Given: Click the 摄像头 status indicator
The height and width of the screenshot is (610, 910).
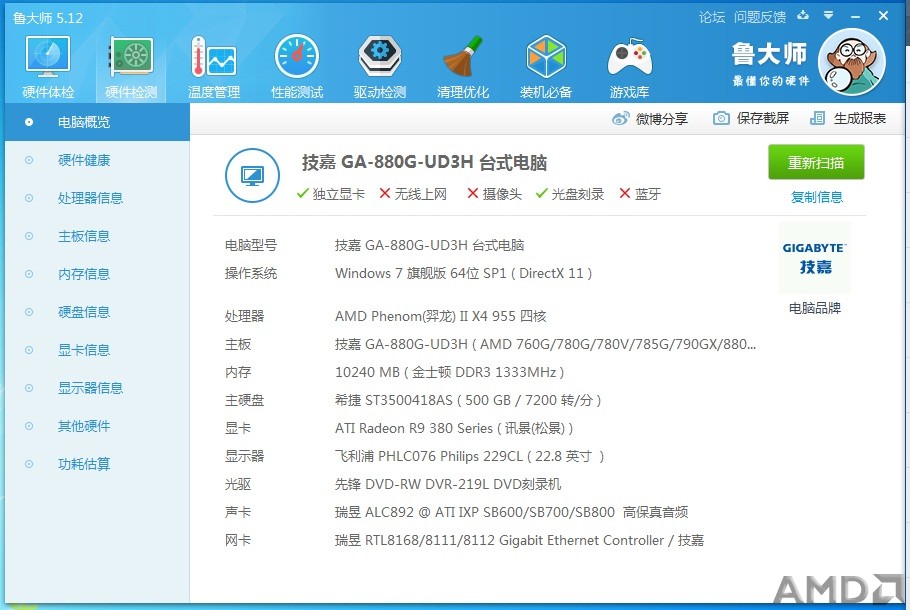Looking at the screenshot, I should [494, 194].
